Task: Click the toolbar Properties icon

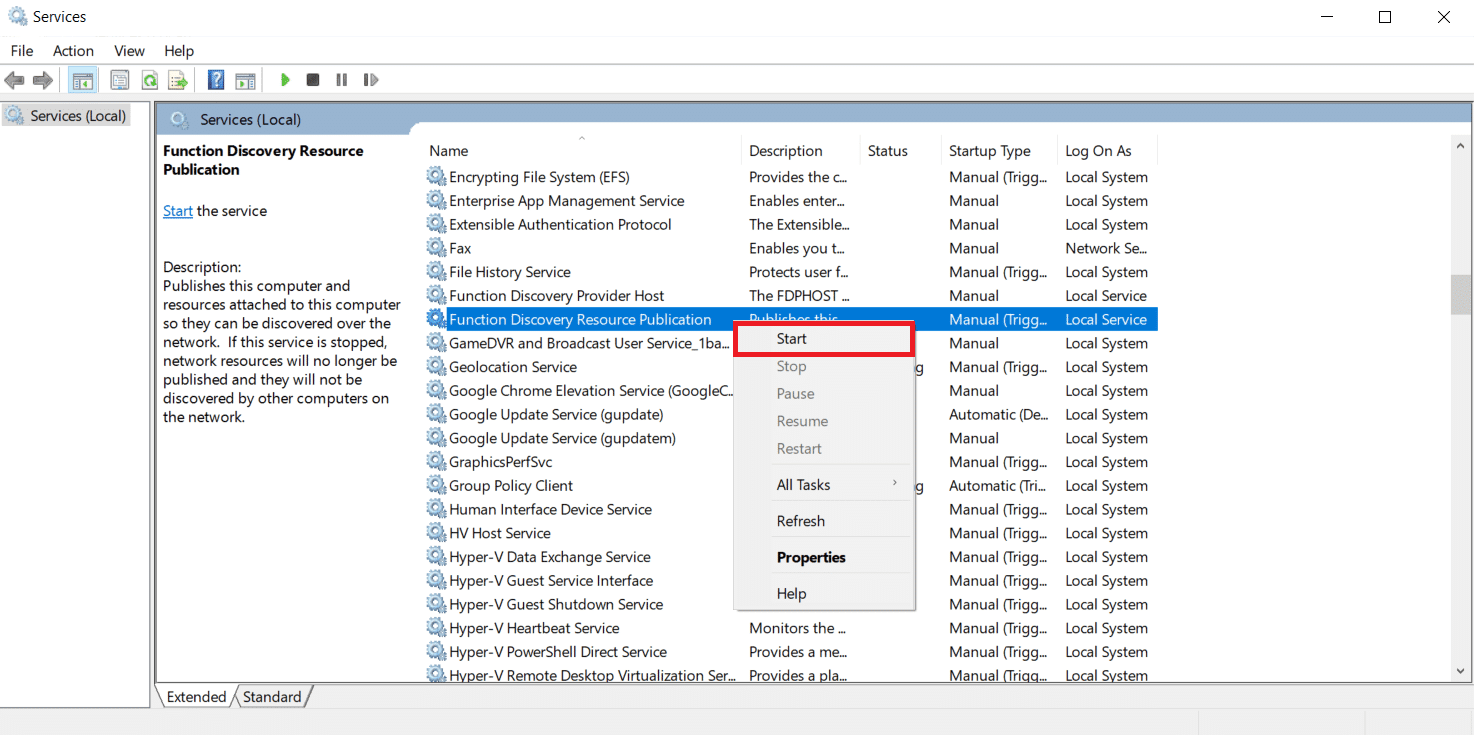Action: click(120, 80)
